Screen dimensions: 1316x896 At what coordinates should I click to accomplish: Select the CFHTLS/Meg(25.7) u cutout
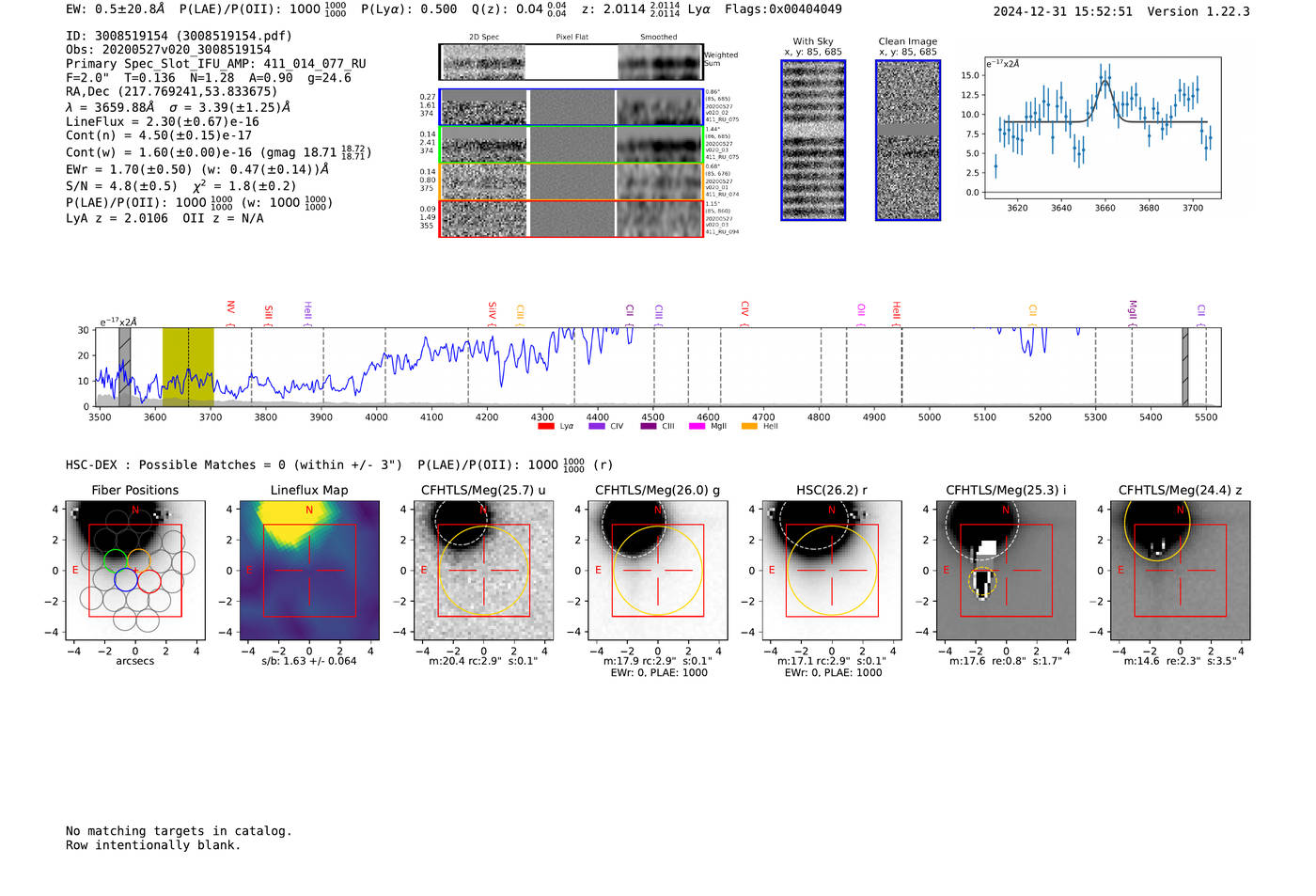[483, 570]
